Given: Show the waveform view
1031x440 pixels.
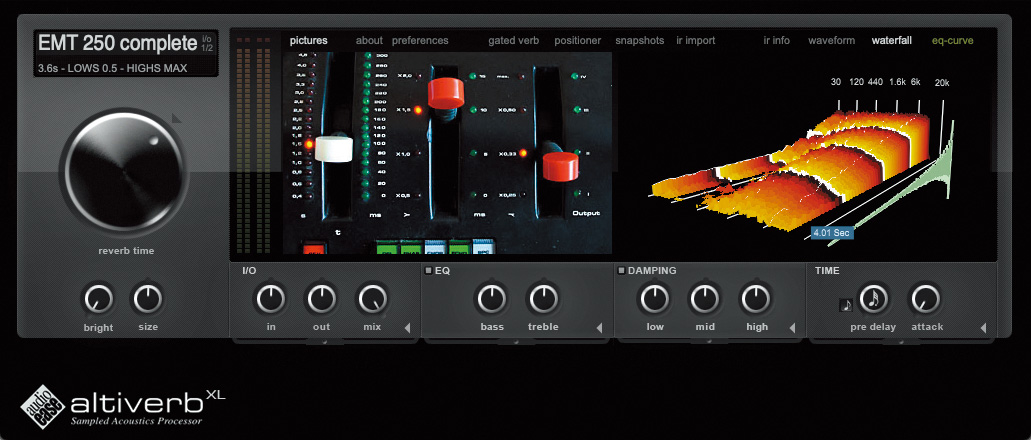Looking at the screenshot, I should (832, 40).
